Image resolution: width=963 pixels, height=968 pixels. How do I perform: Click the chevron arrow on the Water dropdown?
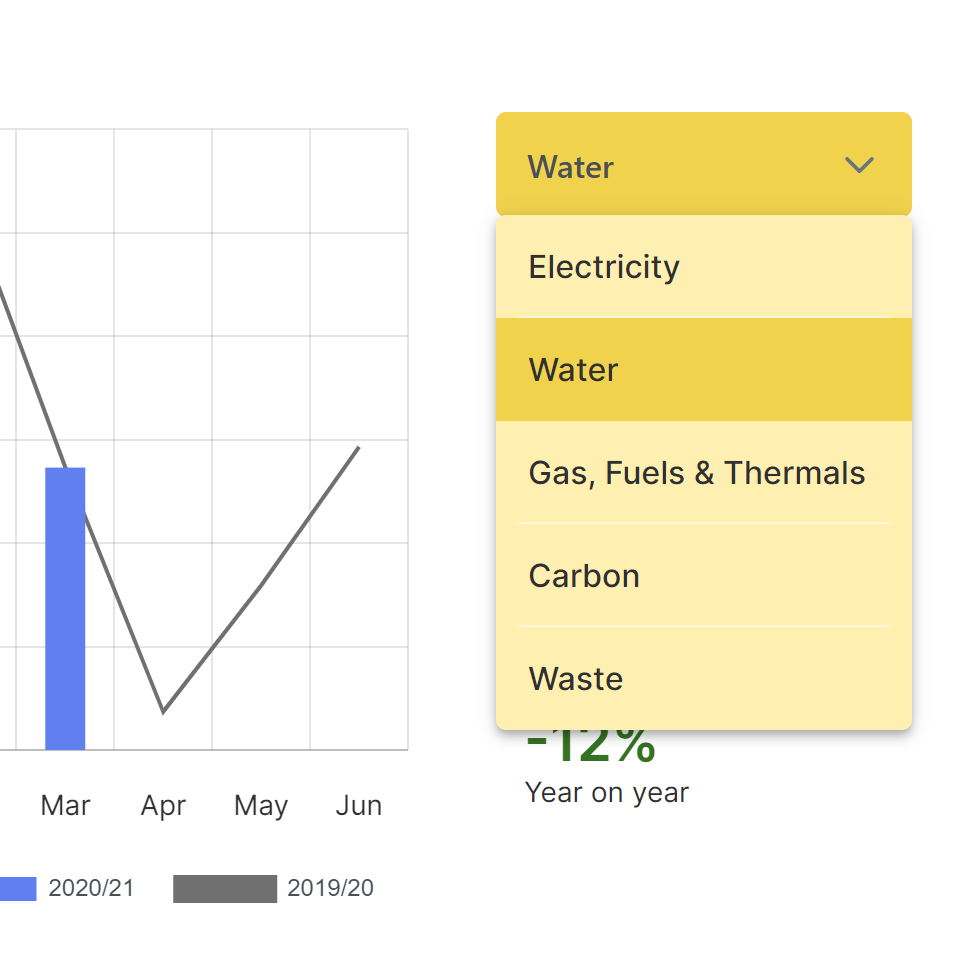(859, 166)
